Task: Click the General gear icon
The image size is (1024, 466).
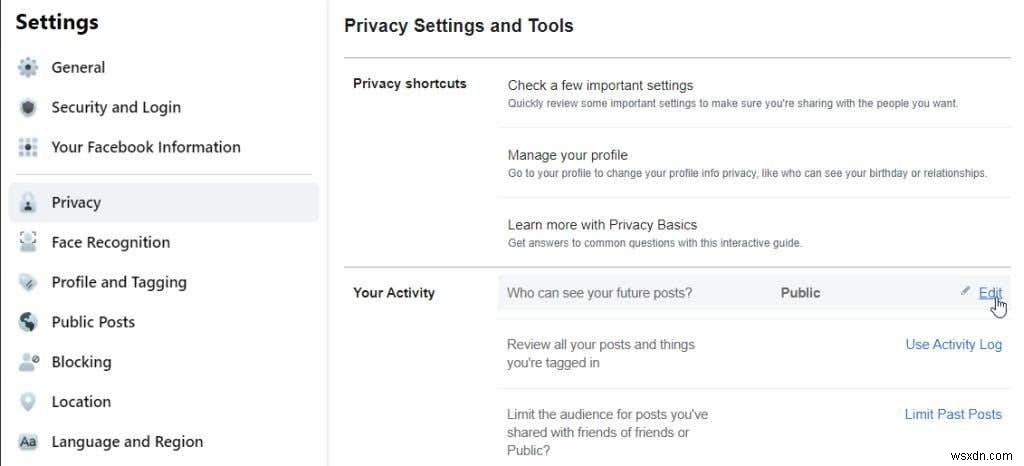Action: pos(28,68)
